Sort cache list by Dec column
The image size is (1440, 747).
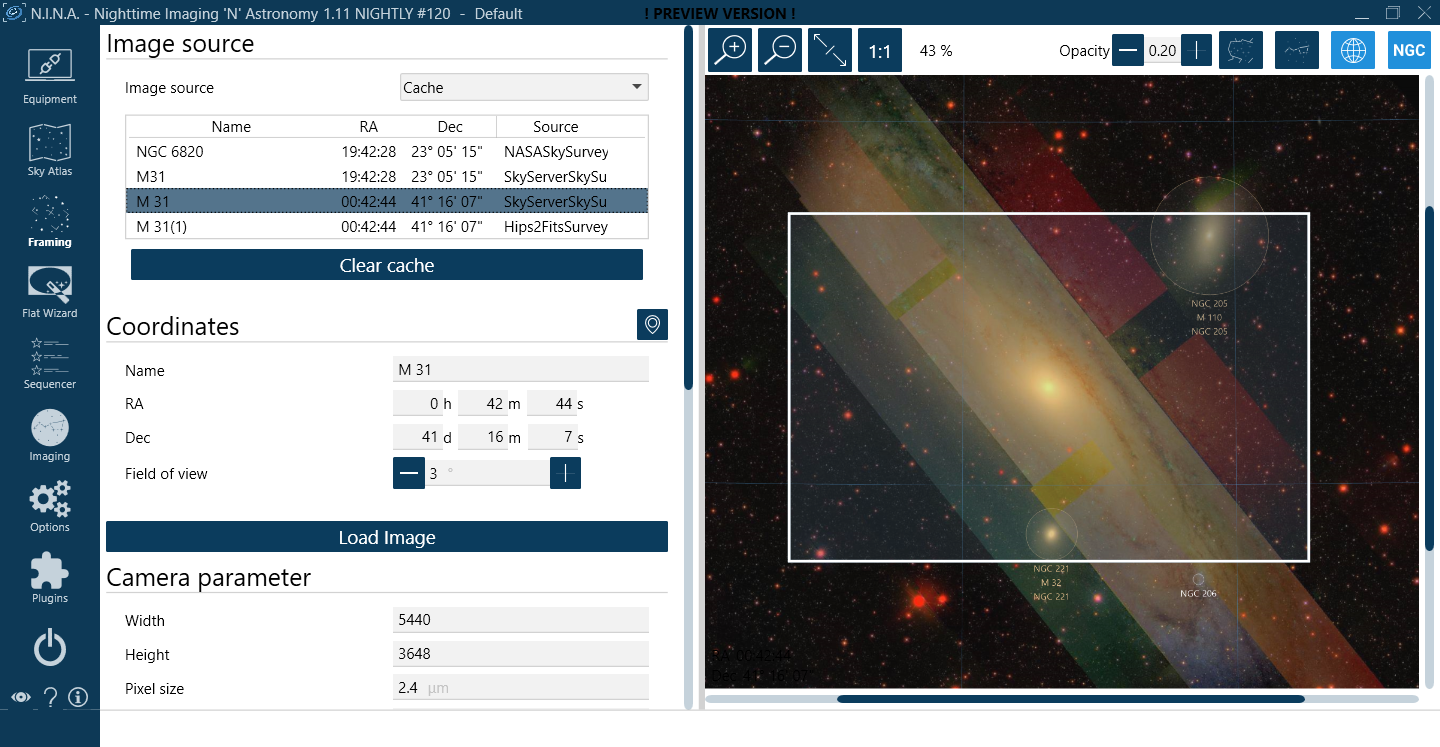point(450,127)
